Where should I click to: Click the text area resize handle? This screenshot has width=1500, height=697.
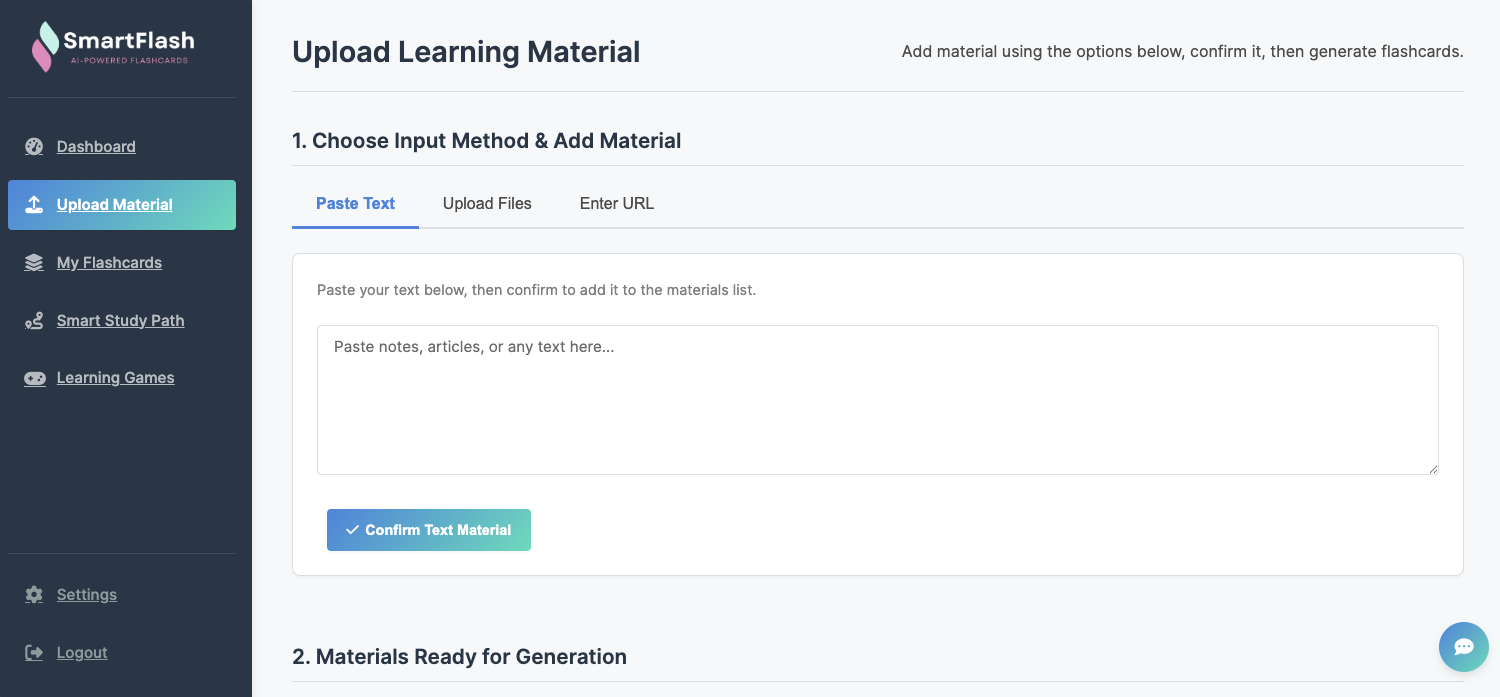1432,468
